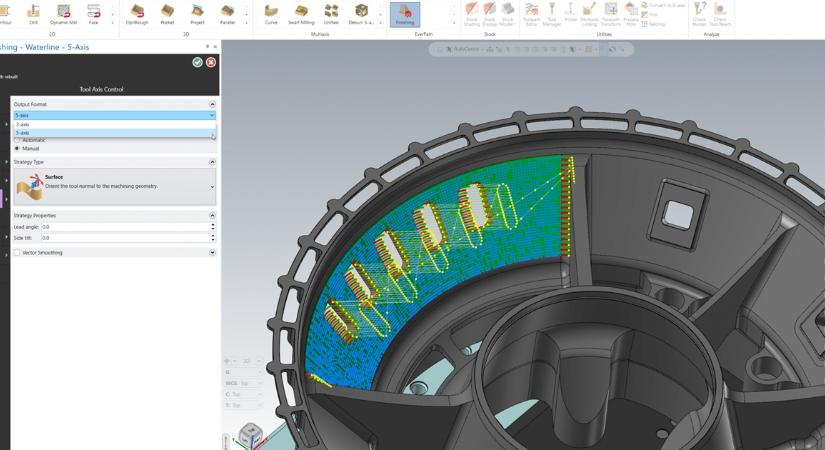Open the Output Format combo box
Image resolution: width=825 pixels, height=450 pixels.
pos(115,115)
